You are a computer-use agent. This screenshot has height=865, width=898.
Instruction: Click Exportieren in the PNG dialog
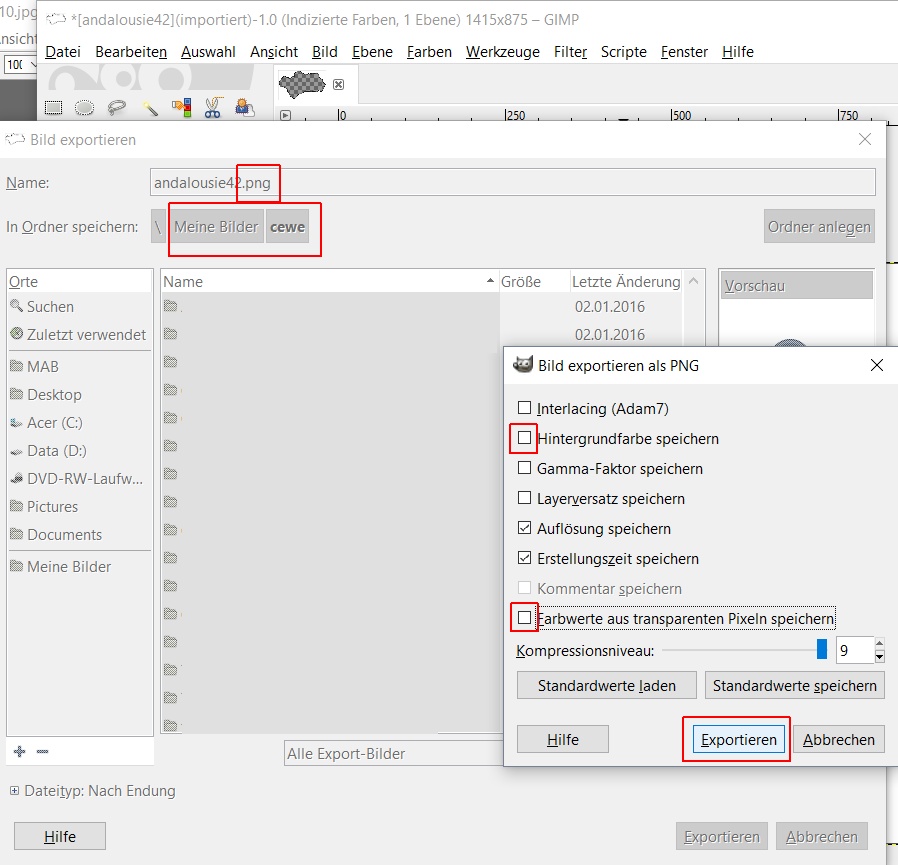pyautogui.click(x=738, y=740)
